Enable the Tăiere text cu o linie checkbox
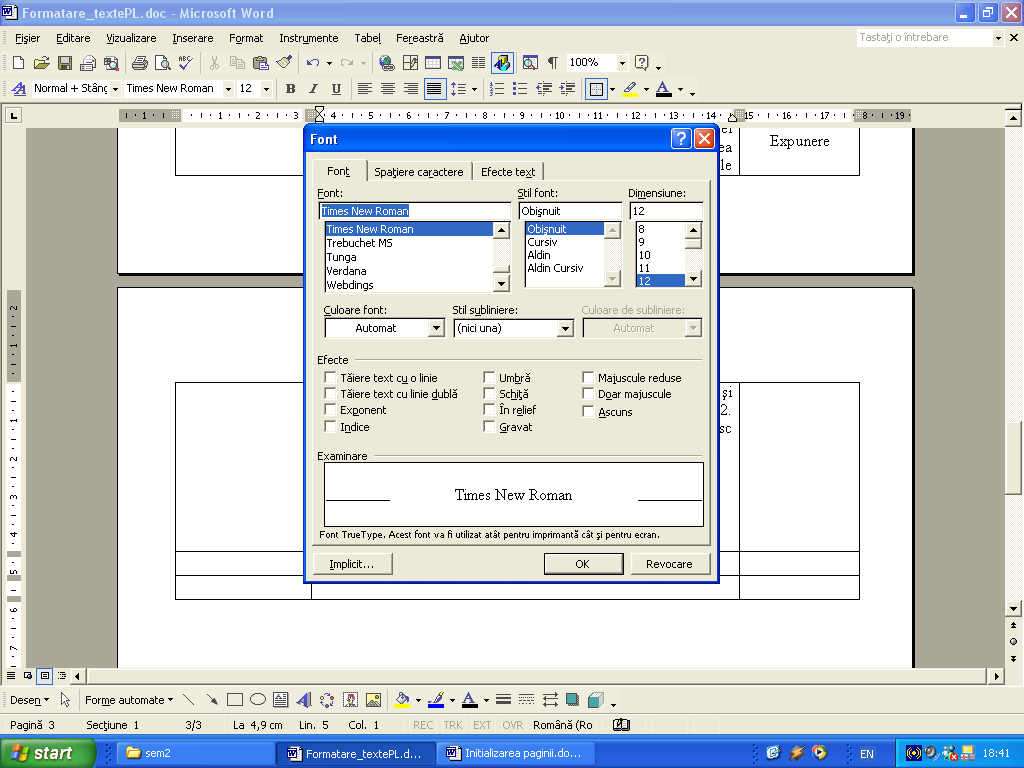Image resolution: width=1024 pixels, height=768 pixels. point(330,377)
